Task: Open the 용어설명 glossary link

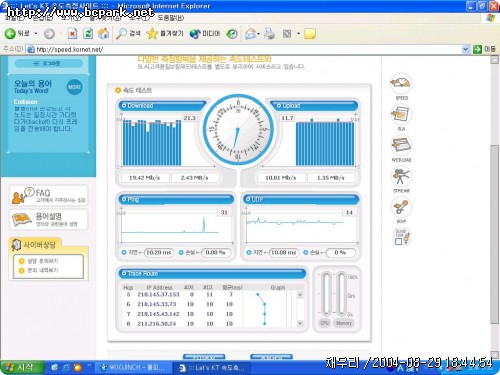Action: click(x=49, y=219)
